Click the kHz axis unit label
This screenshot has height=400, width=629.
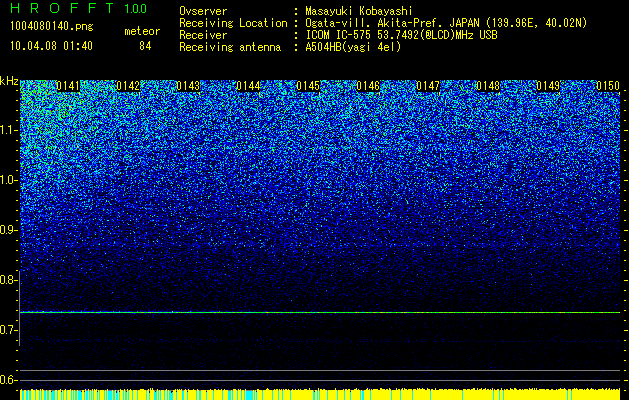click(9, 81)
